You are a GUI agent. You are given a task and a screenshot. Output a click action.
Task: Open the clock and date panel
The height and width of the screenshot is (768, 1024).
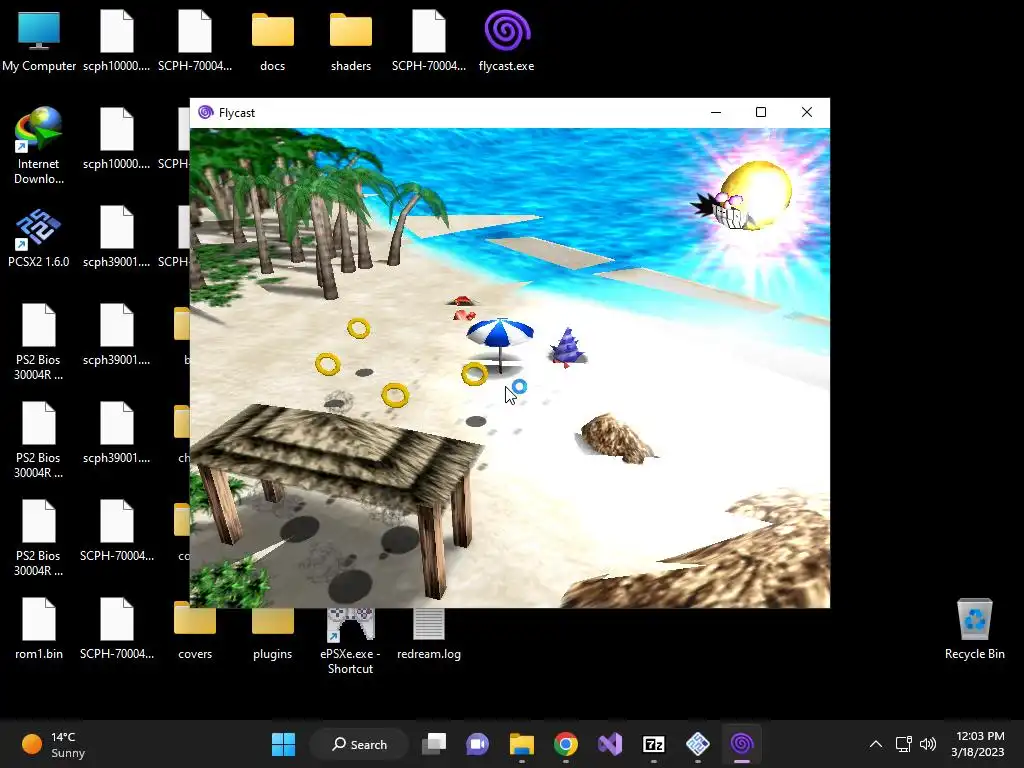click(978, 744)
